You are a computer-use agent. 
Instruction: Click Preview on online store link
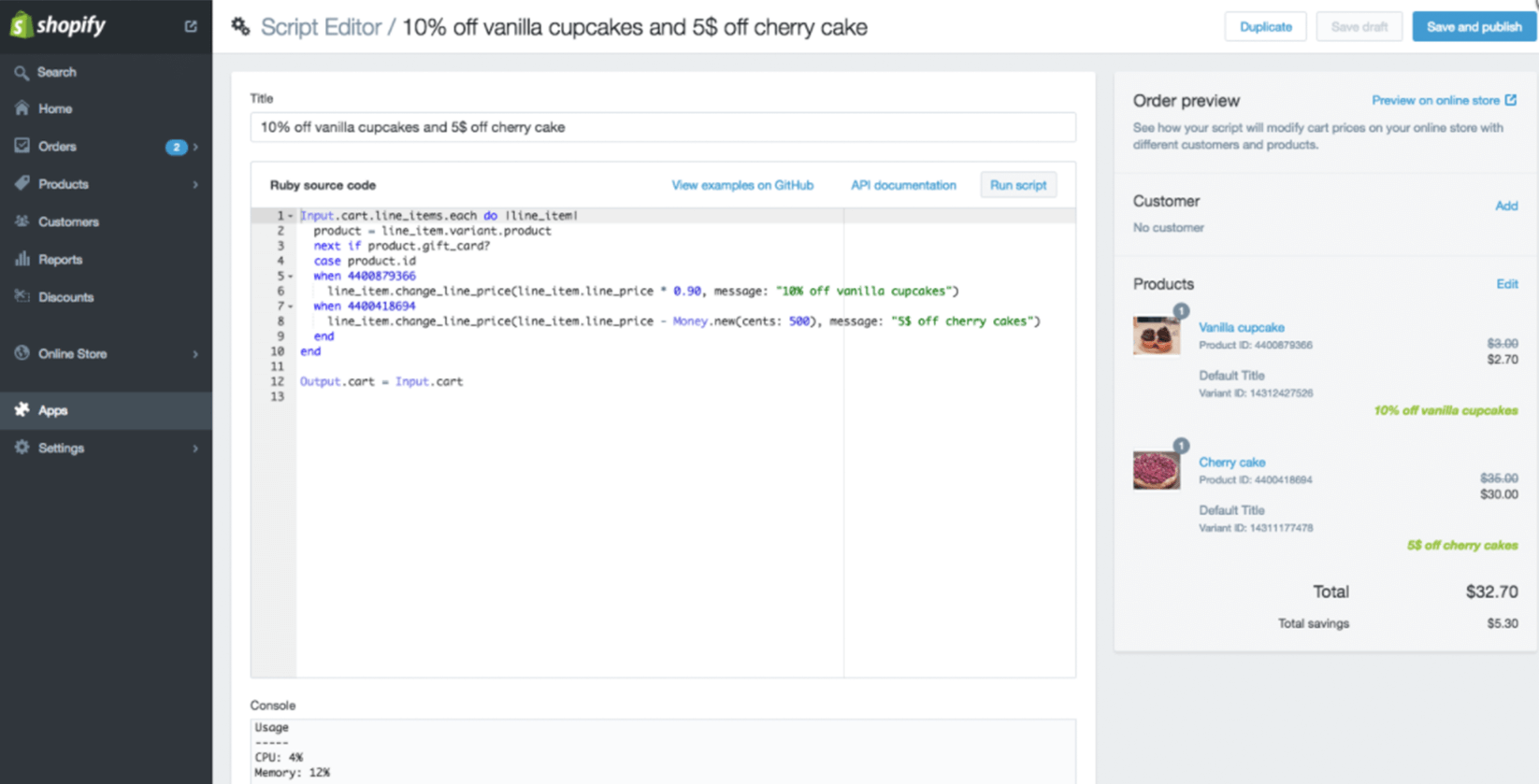(1435, 100)
